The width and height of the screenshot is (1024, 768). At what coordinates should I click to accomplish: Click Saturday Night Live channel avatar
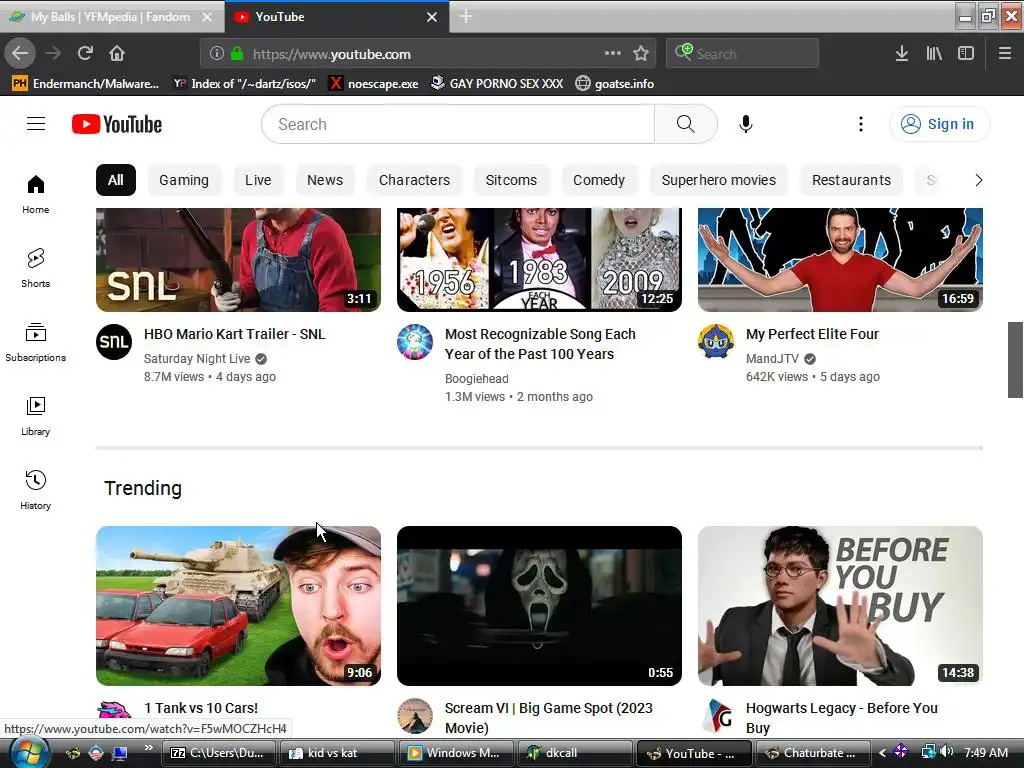click(114, 342)
